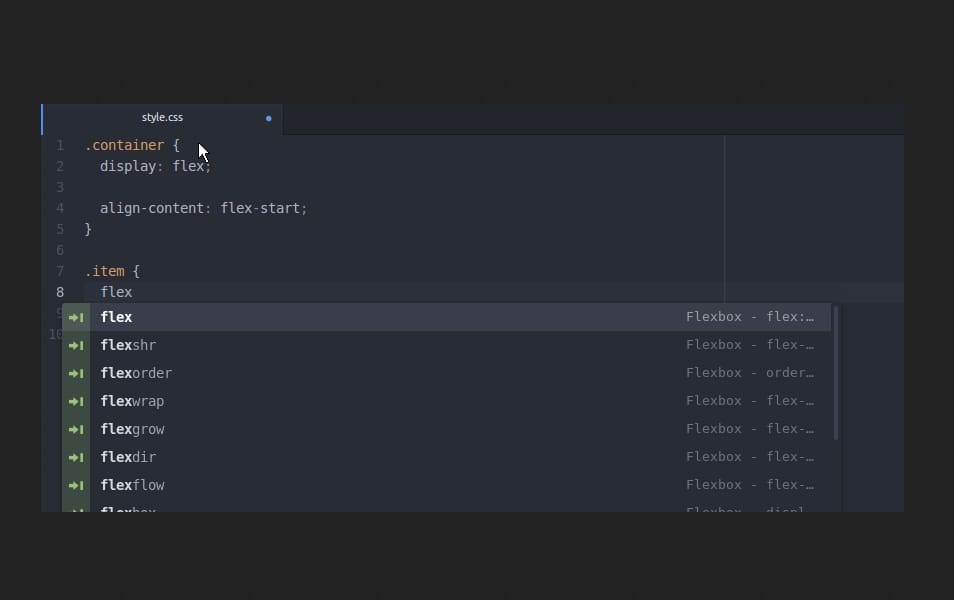The height and width of the screenshot is (600, 954).
Task: Click typed 'flex' text on line 8
Action: point(116,292)
